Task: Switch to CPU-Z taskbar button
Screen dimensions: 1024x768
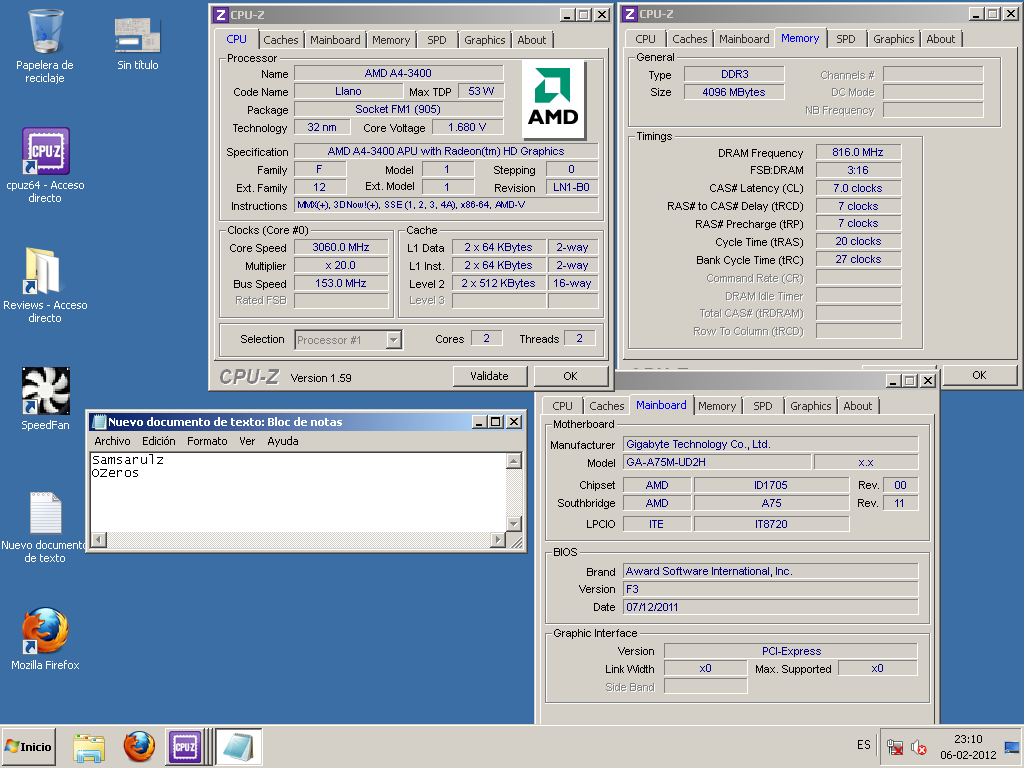Action: [185, 746]
